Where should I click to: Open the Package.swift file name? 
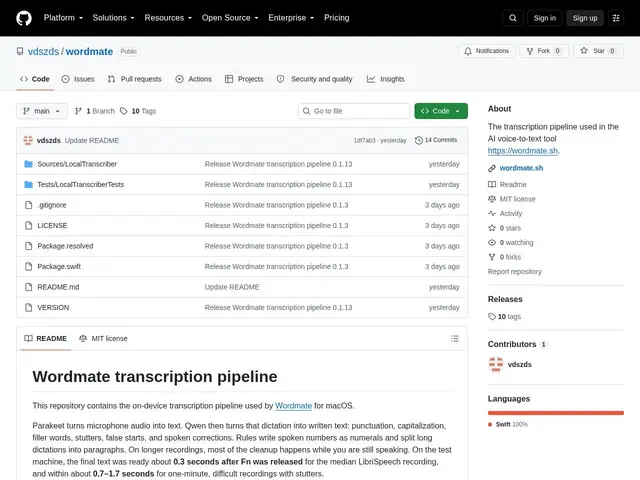tap(59, 267)
